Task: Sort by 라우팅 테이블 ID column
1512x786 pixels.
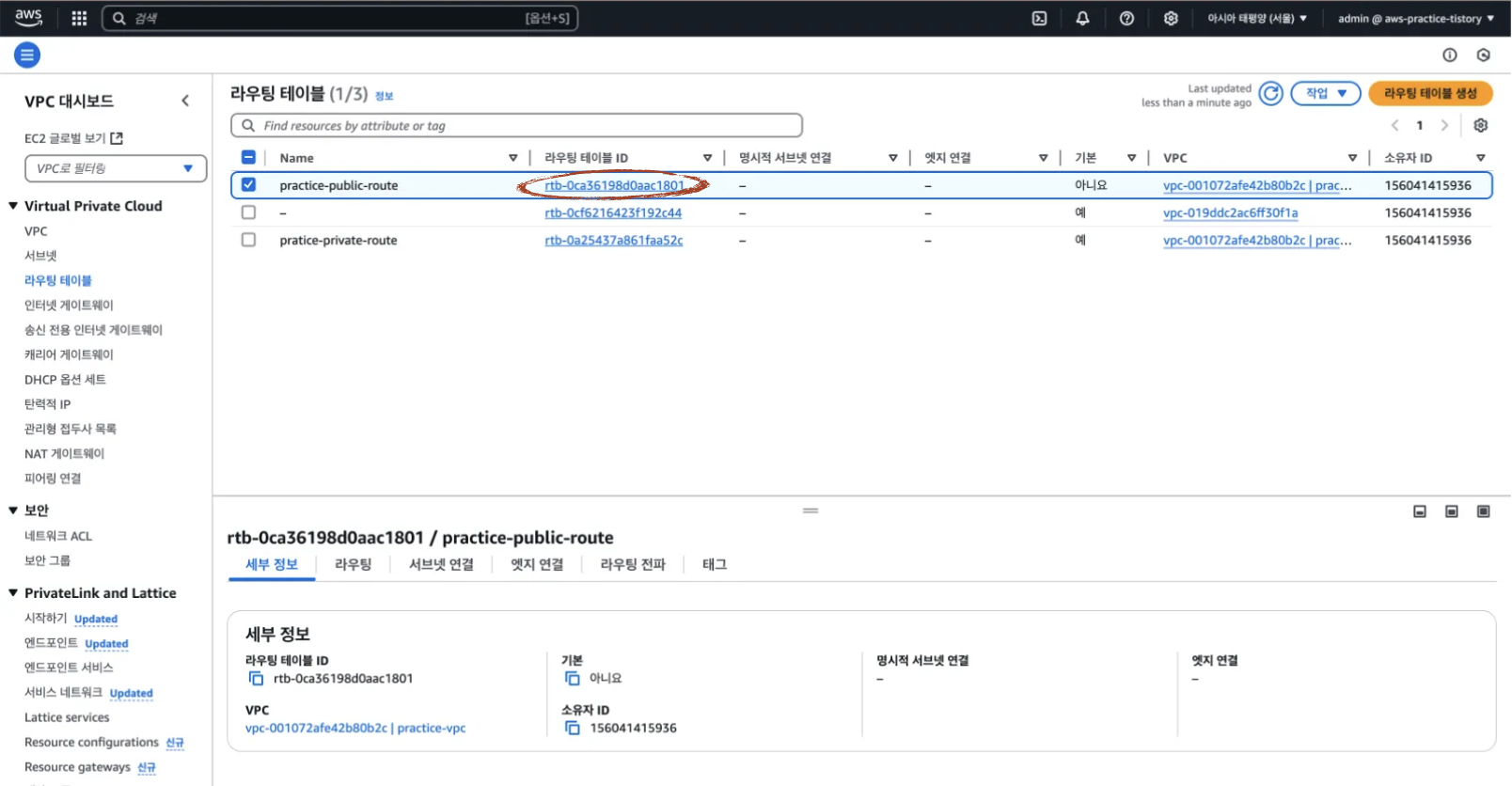Action: tap(707, 158)
